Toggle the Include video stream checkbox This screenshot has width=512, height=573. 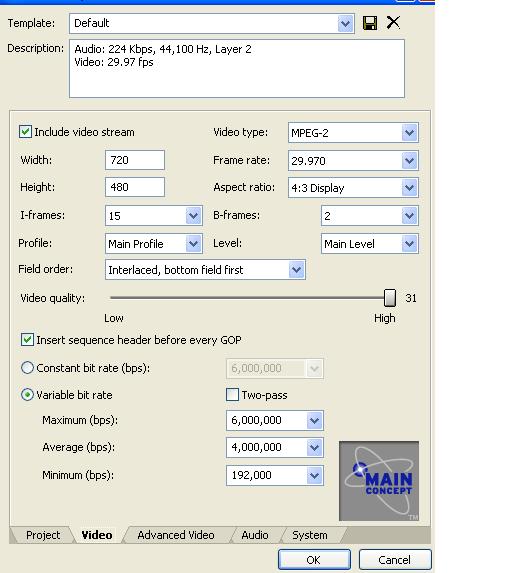tap(25, 132)
